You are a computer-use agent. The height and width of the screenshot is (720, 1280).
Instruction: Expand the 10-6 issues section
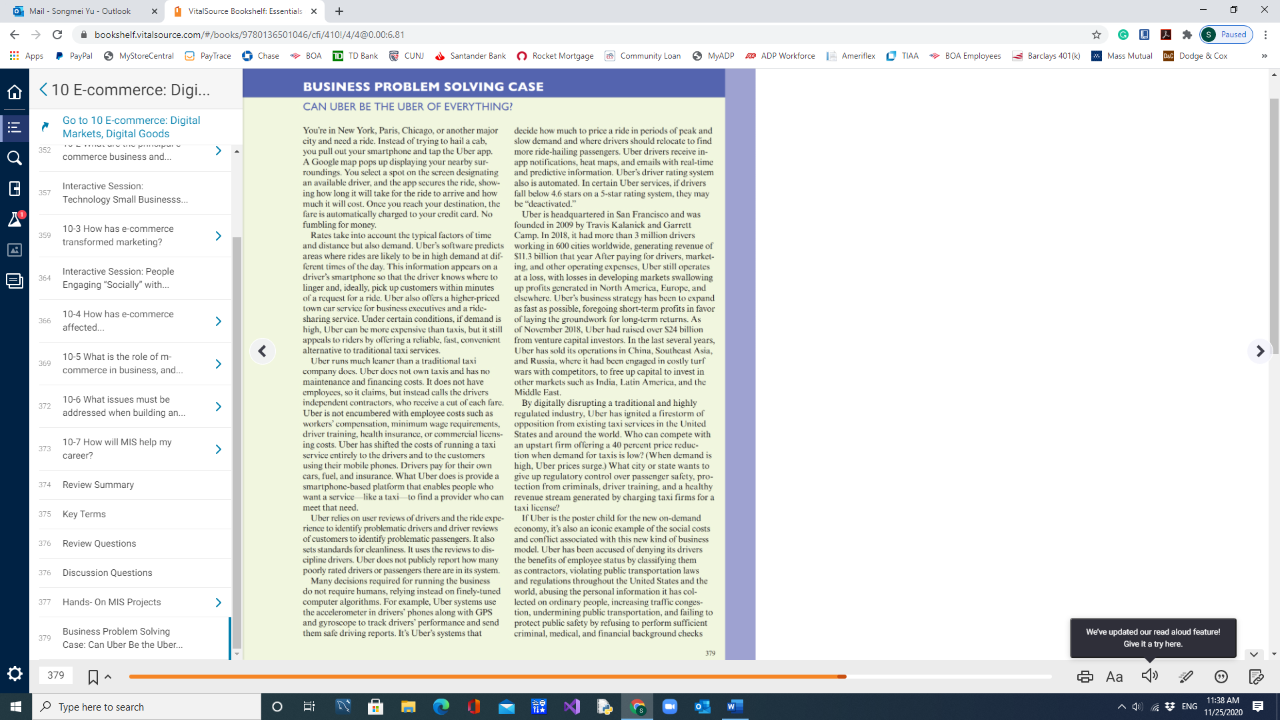click(x=218, y=407)
